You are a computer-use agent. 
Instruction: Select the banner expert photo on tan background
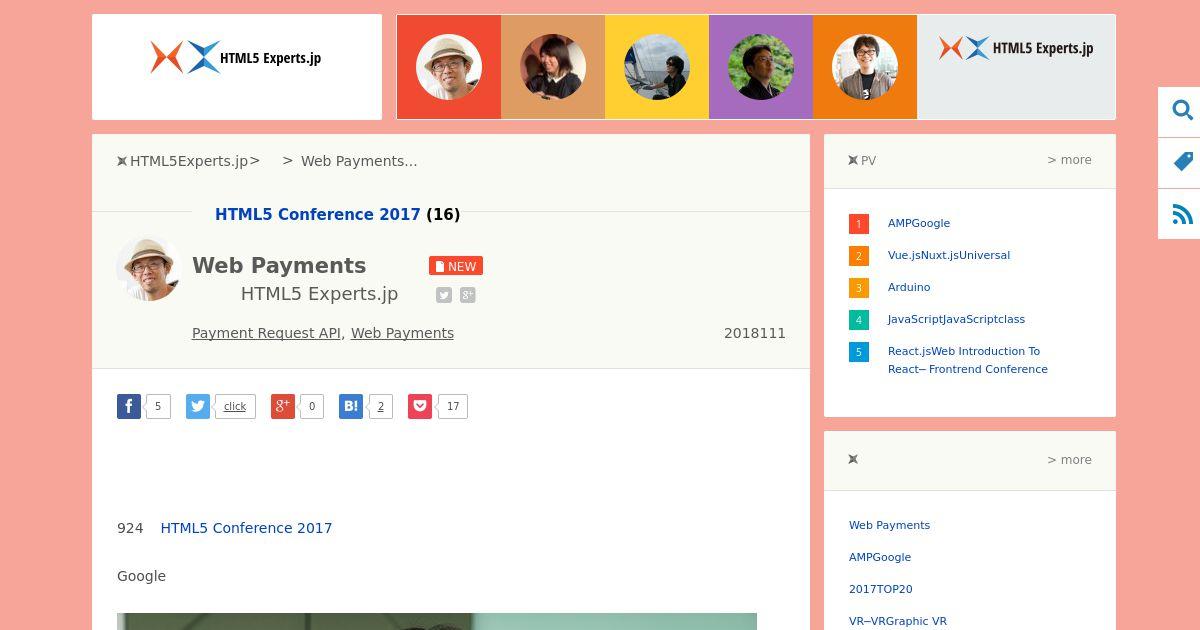point(553,67)
